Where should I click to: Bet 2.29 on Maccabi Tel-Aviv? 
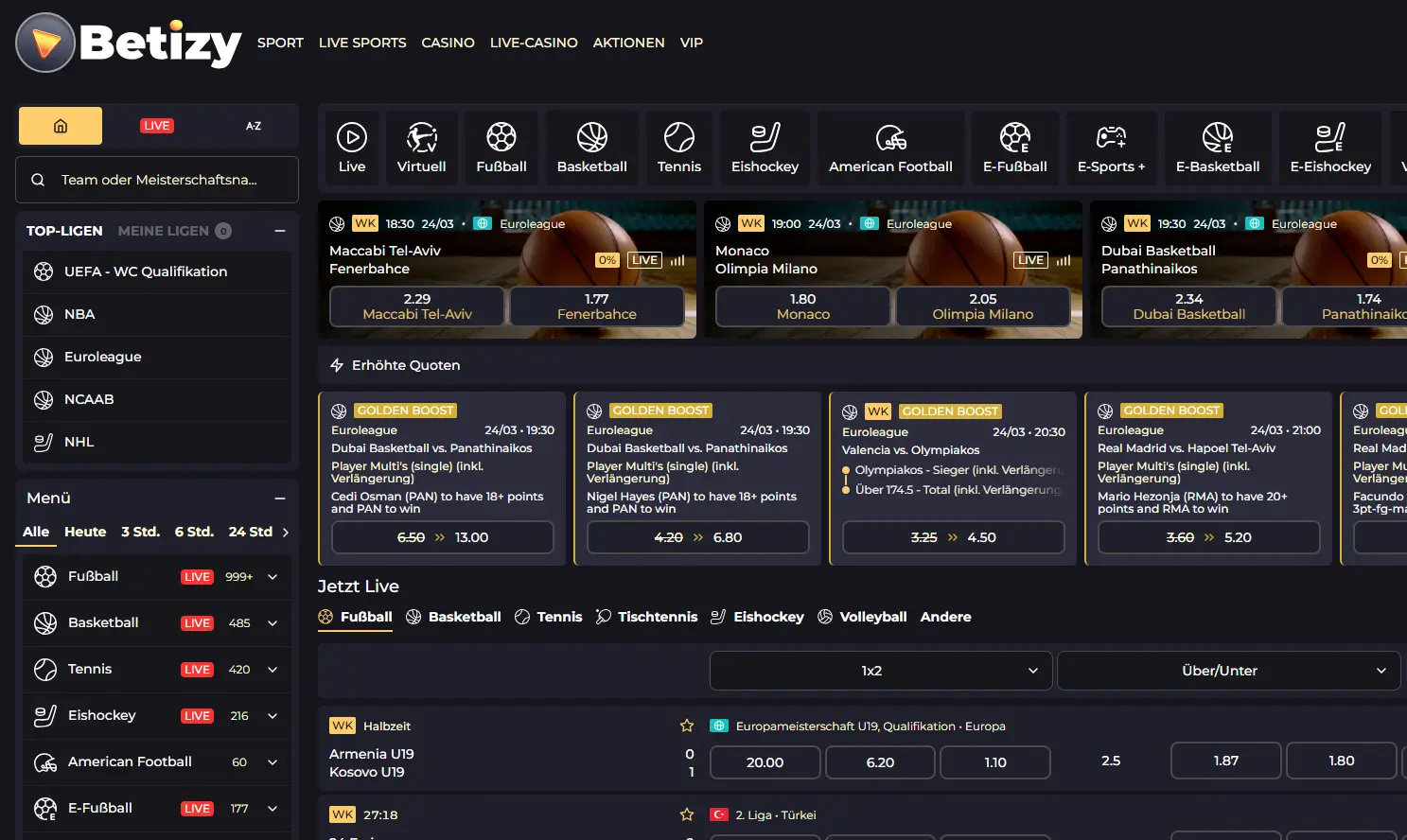(x=417, y=306)
